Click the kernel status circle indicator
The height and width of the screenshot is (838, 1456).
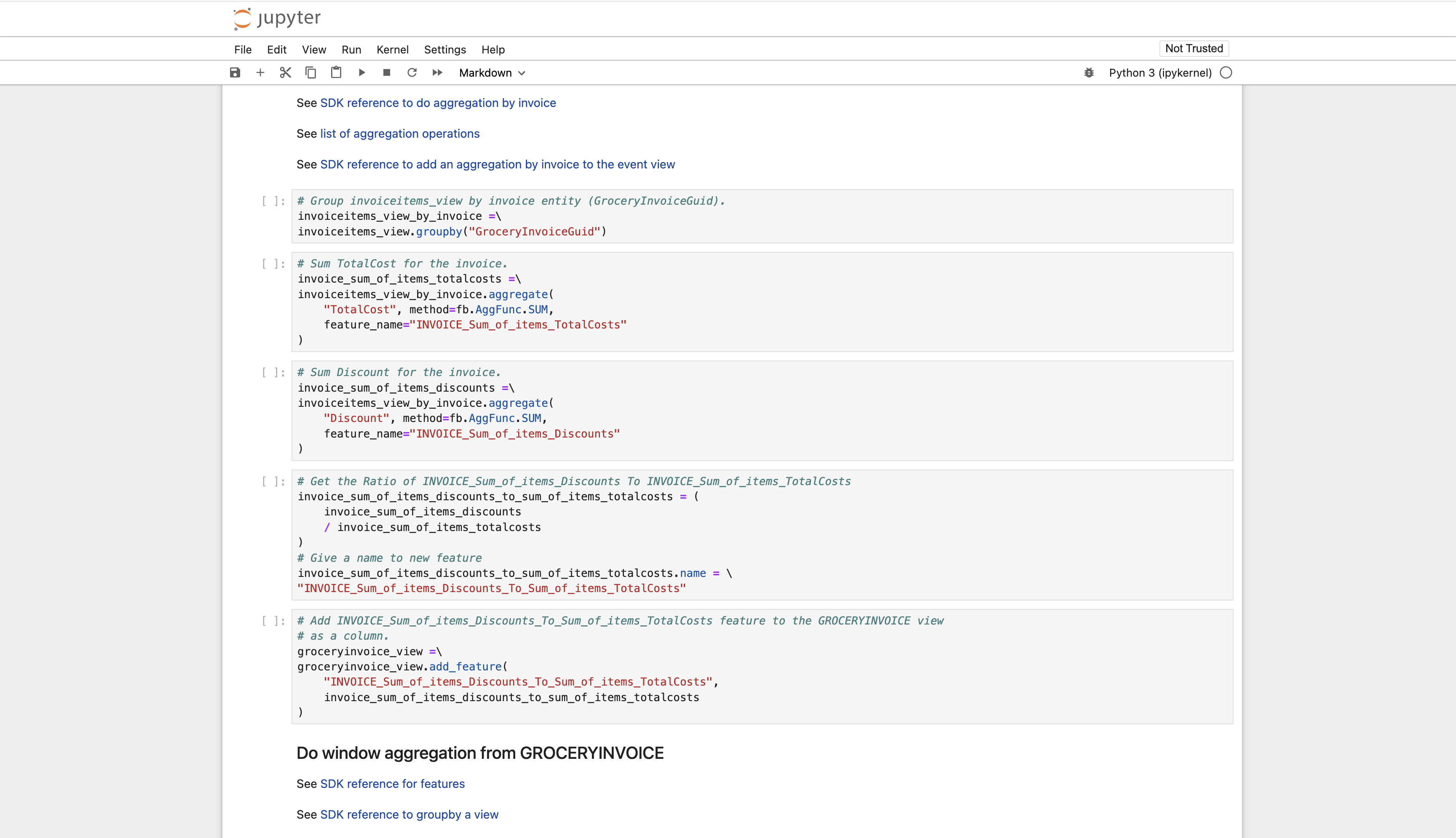click(1226, 72)
